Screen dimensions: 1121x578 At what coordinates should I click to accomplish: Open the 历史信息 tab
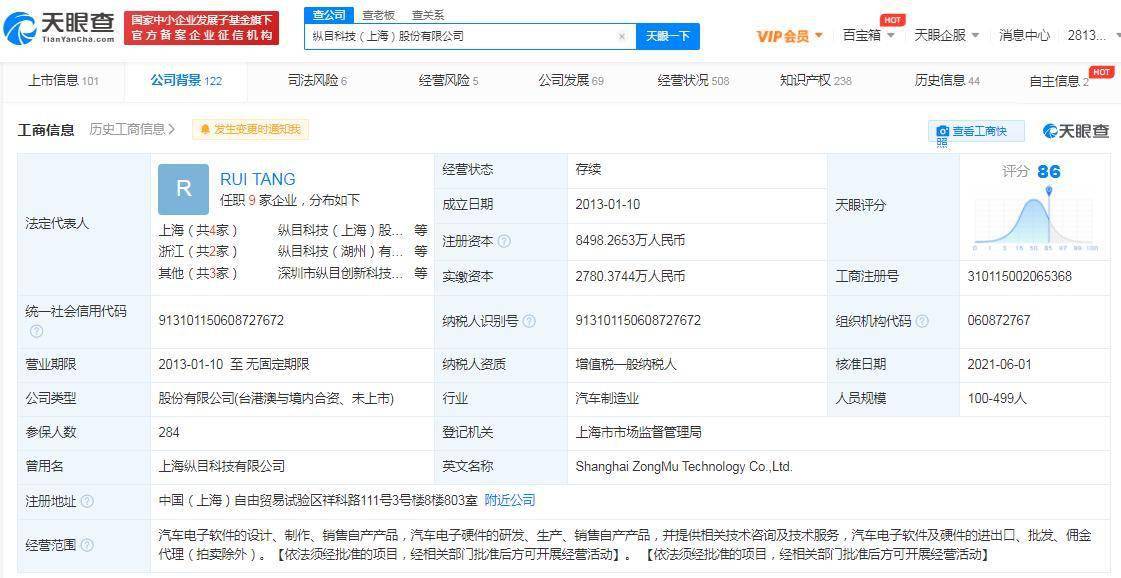pos(947,81)
